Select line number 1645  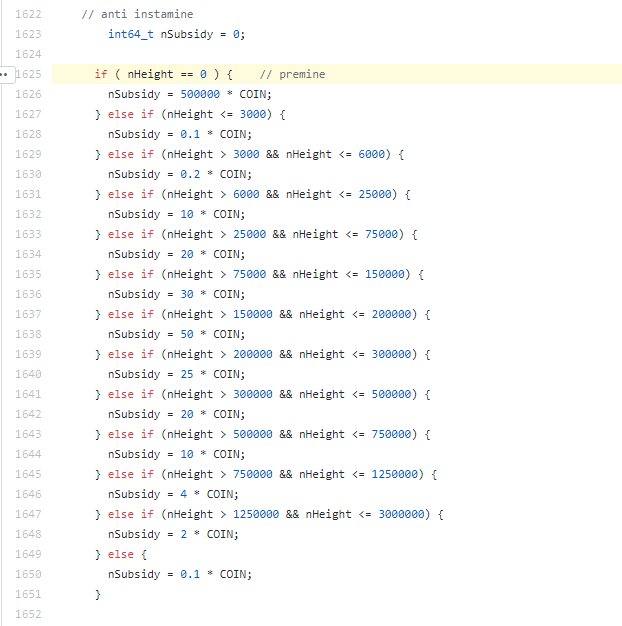click(x=28, y=474)
